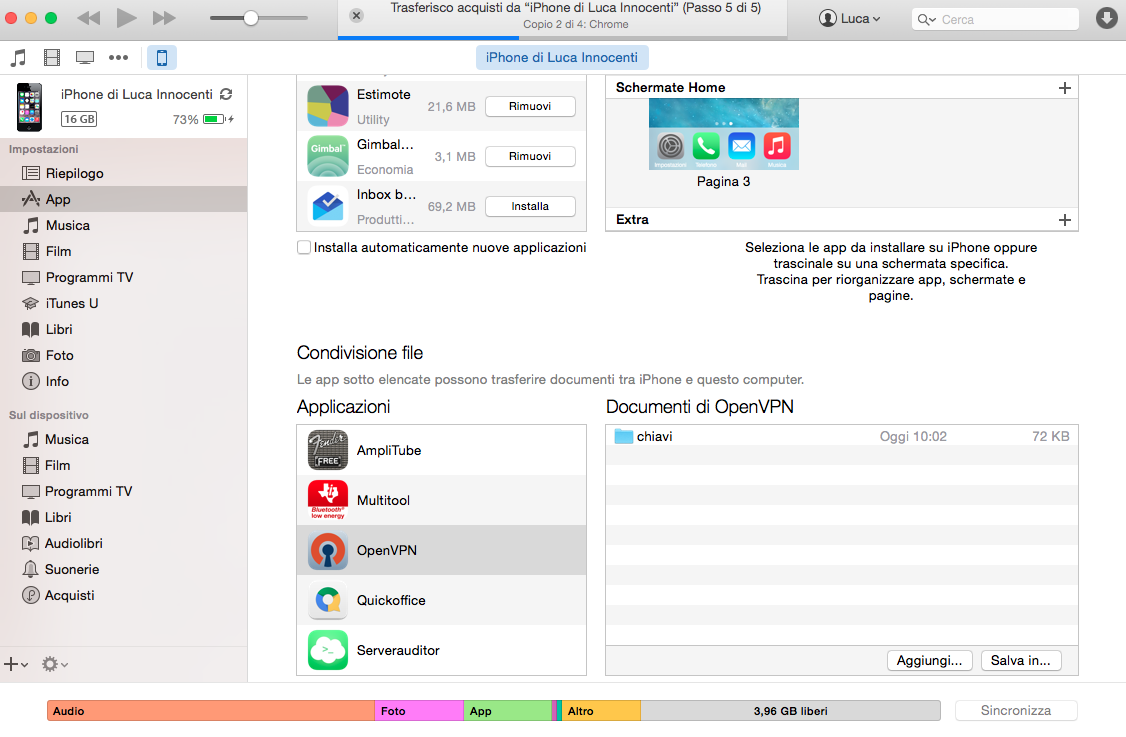Screen dimensions: 1126x737
Task: Open the Music library icon
Action: (19, 57)
